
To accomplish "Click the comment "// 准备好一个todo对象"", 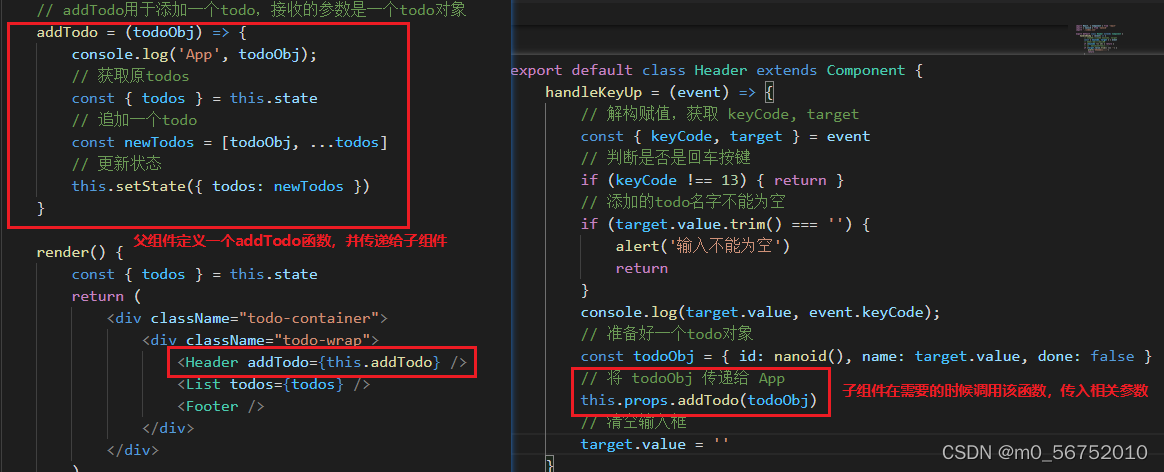I will pos(667,334).
